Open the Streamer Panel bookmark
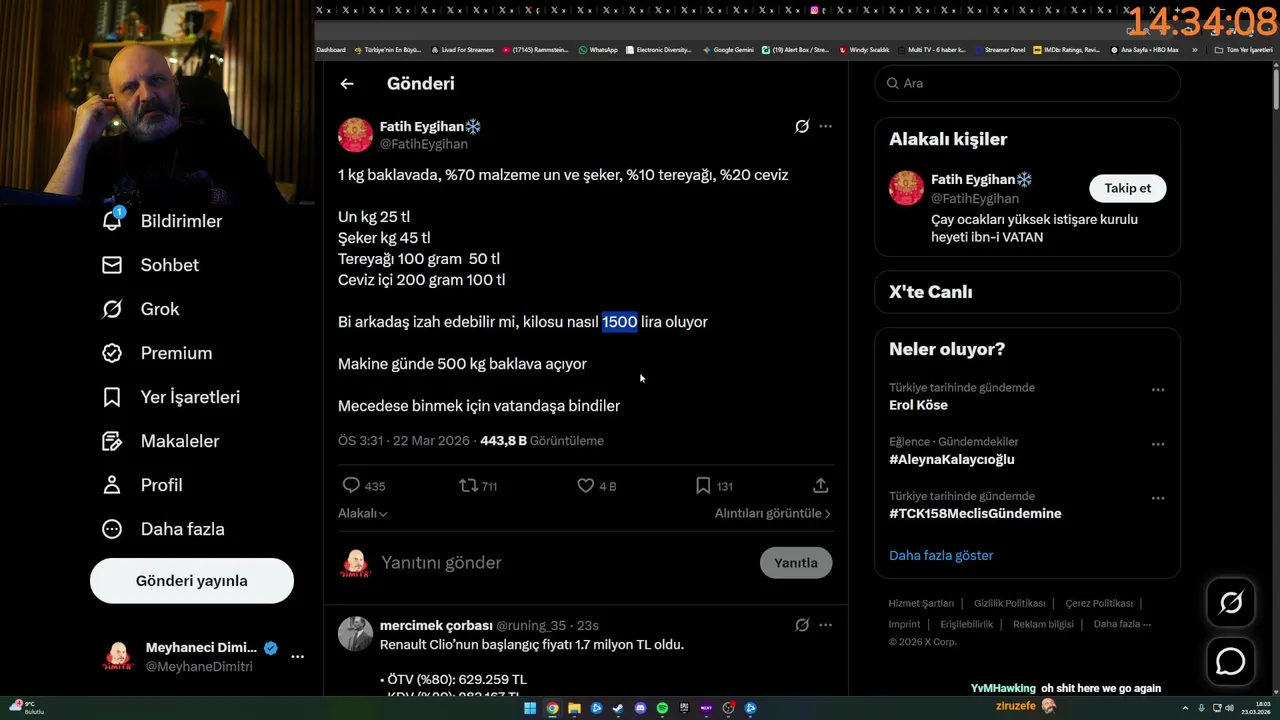 (x=999, y=49)
